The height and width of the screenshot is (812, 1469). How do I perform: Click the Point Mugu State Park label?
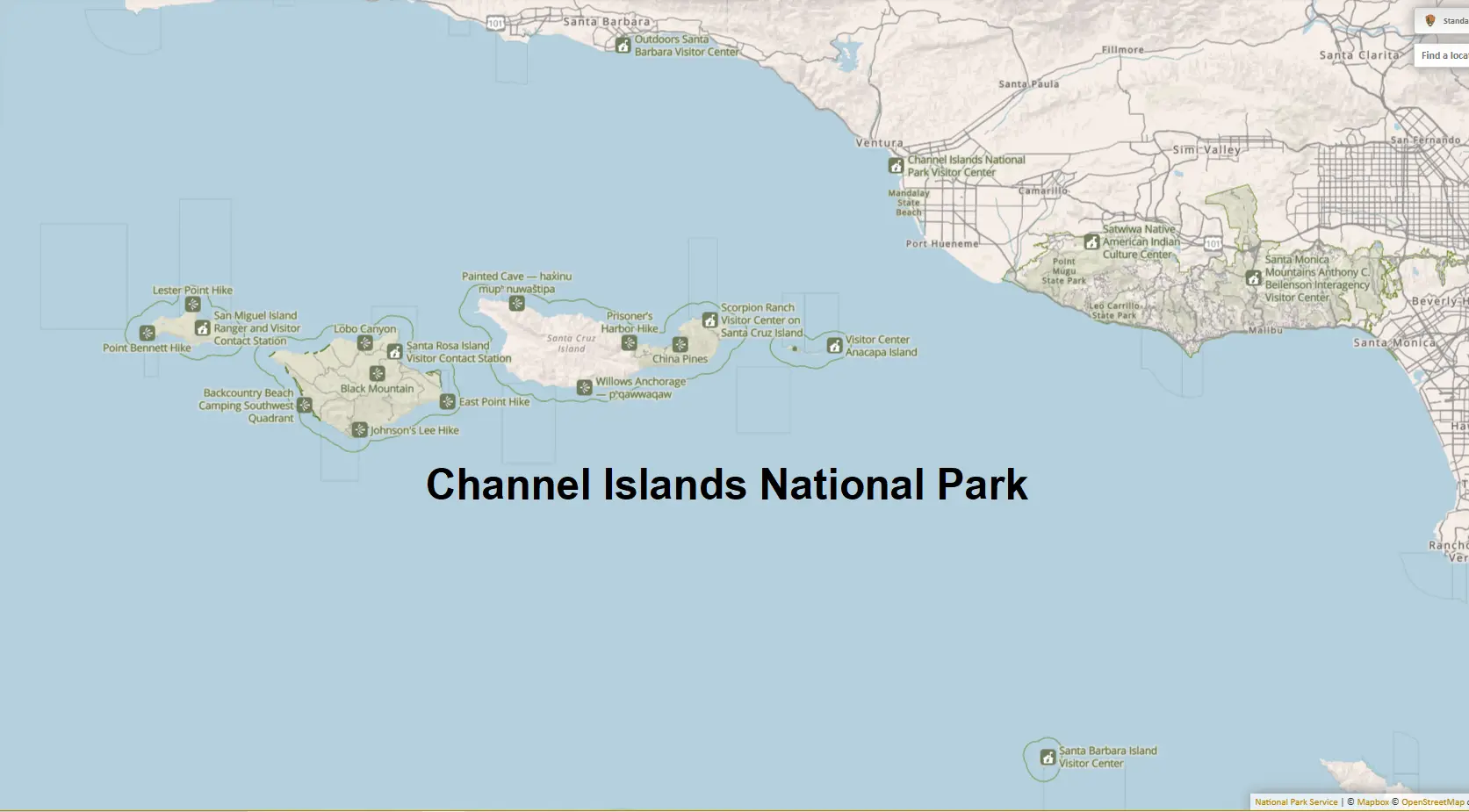[1064, 271]
